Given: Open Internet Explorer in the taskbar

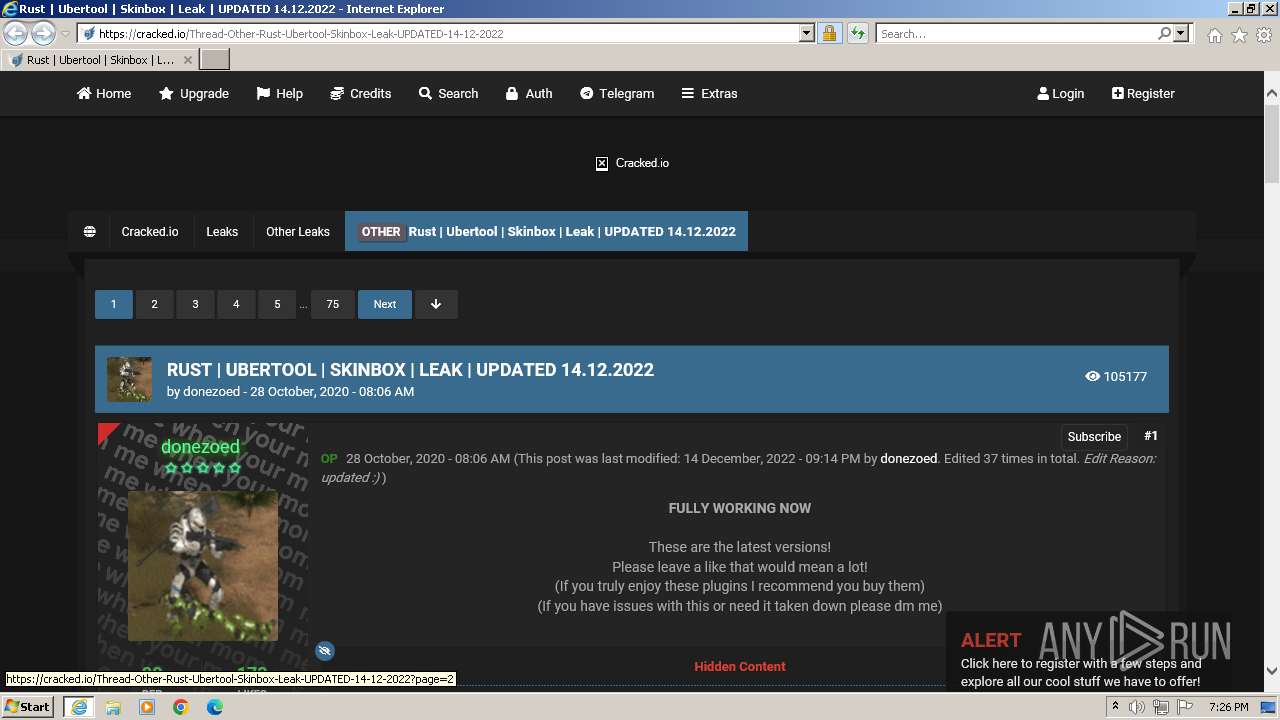Looking at the screenshot, I should [78, 707].
